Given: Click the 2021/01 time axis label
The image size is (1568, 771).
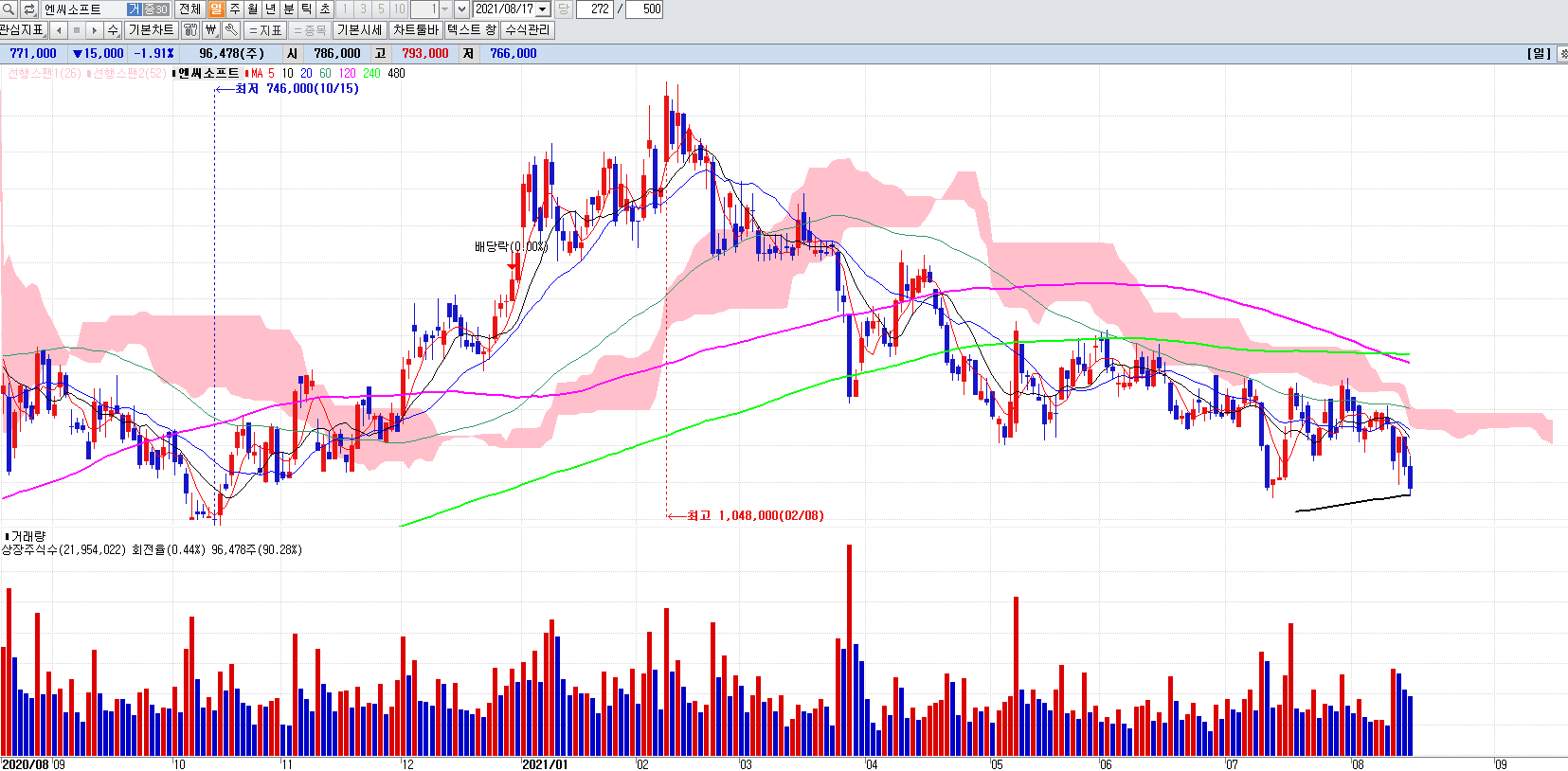Looking at the screenshot, I should click(x=545, y=764).
